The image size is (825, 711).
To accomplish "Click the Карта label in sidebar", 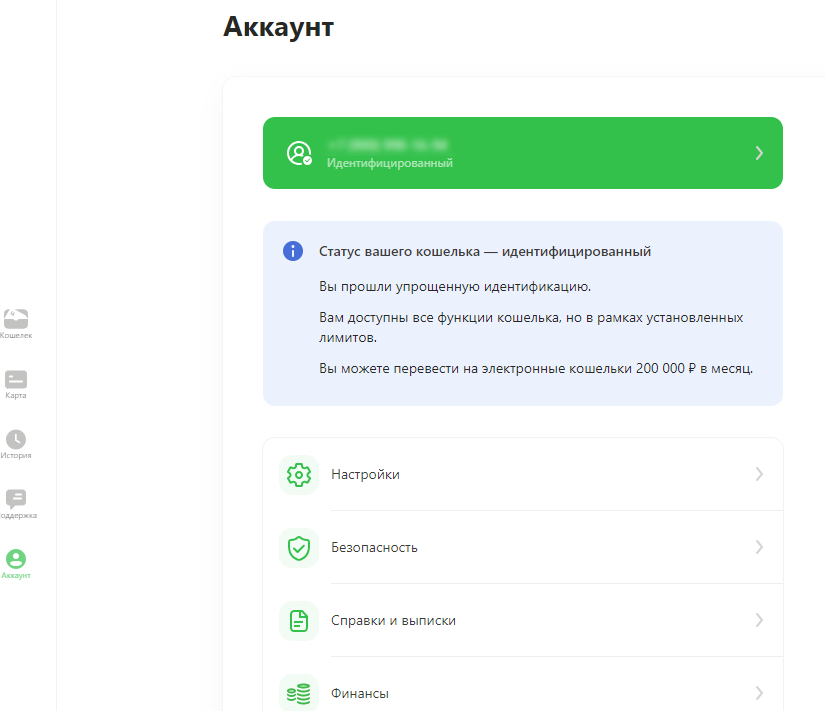I will pyautogui.click(x=16, y=396).
